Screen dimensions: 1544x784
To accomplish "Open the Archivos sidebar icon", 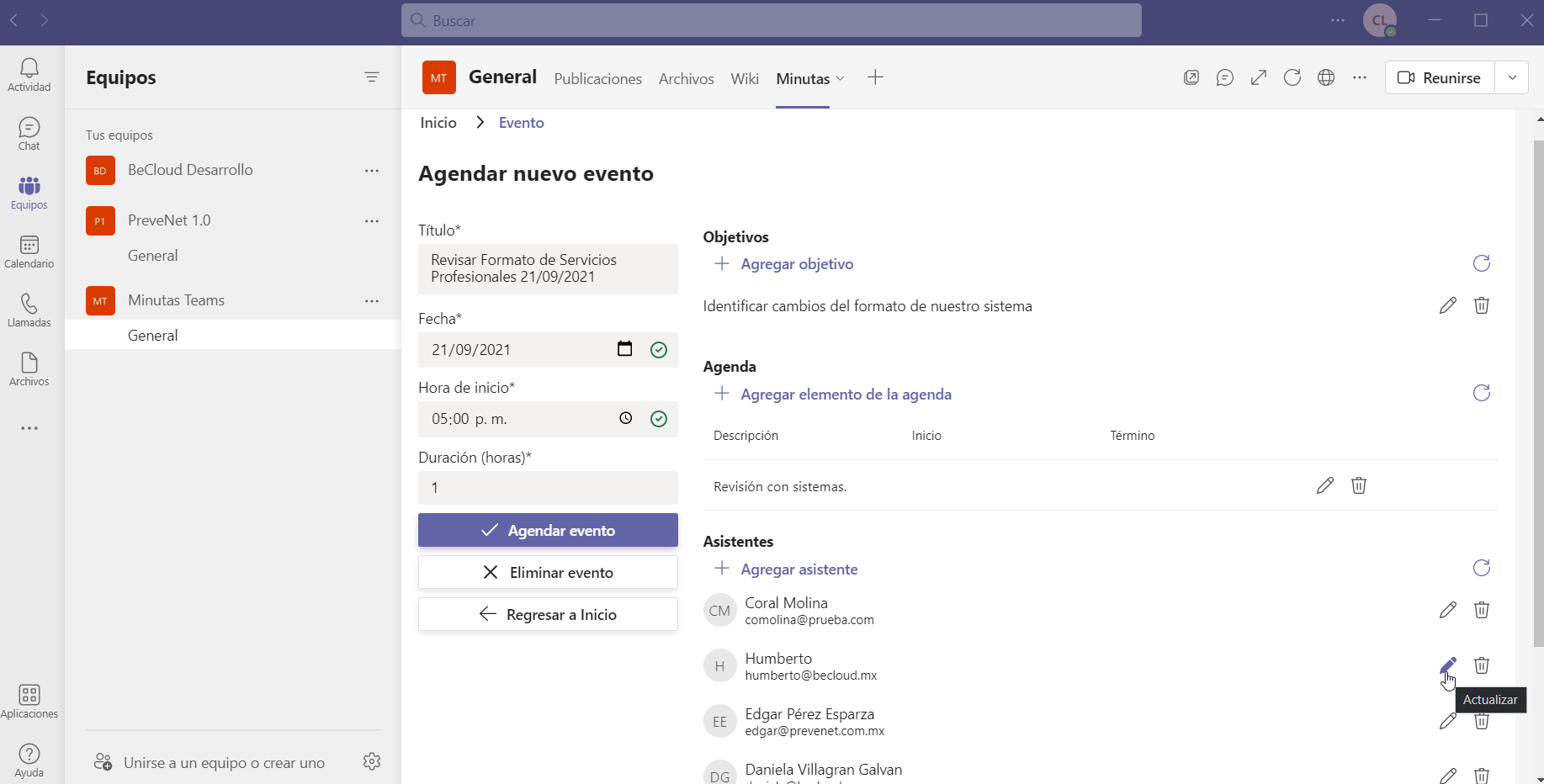I will click(x=29, y=369).
